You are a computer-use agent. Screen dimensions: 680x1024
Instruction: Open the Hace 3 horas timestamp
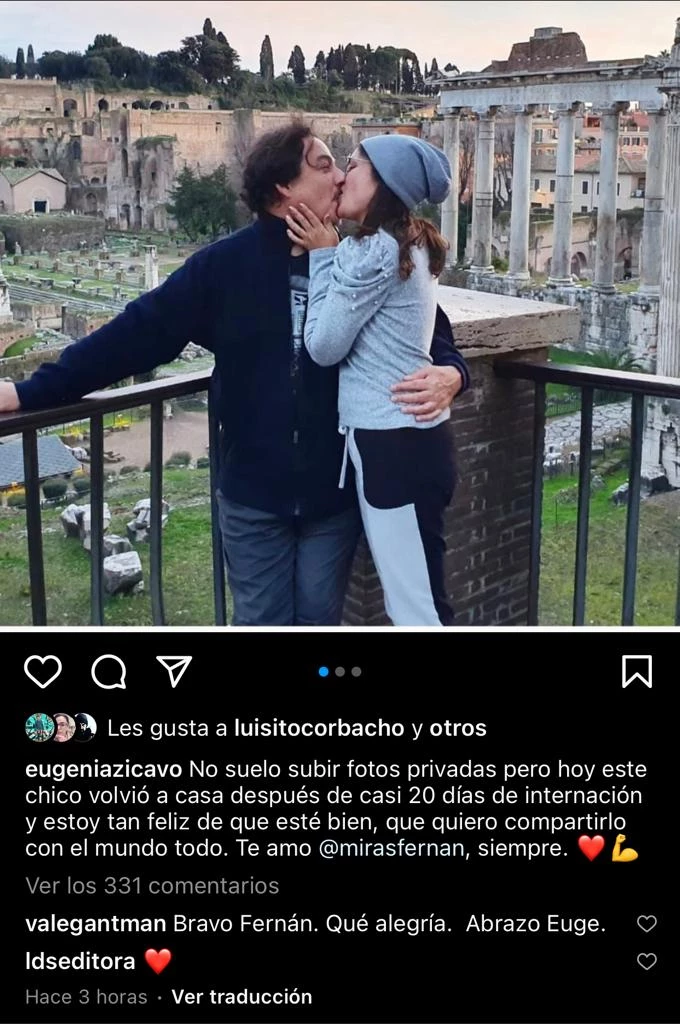click(86, 997)
